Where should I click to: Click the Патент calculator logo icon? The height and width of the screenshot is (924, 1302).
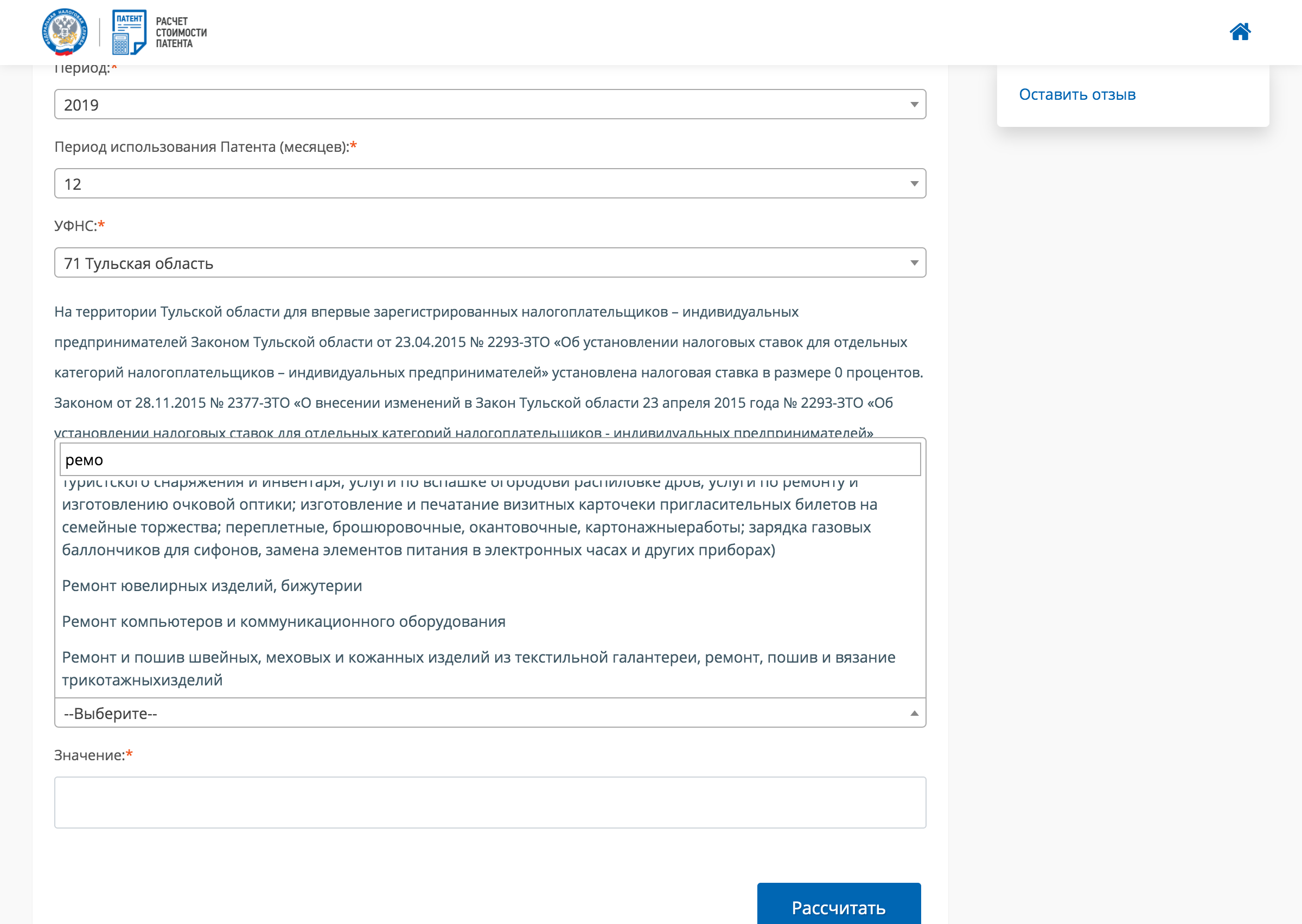129,32
